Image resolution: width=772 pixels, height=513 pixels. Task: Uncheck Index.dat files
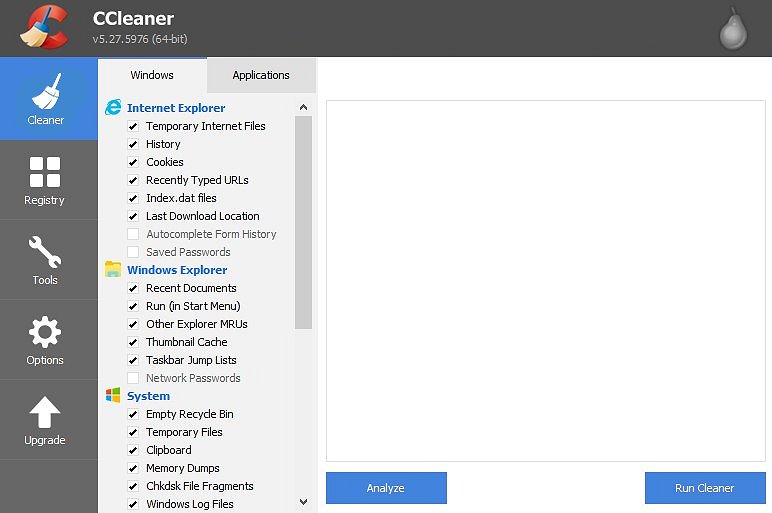133,198
